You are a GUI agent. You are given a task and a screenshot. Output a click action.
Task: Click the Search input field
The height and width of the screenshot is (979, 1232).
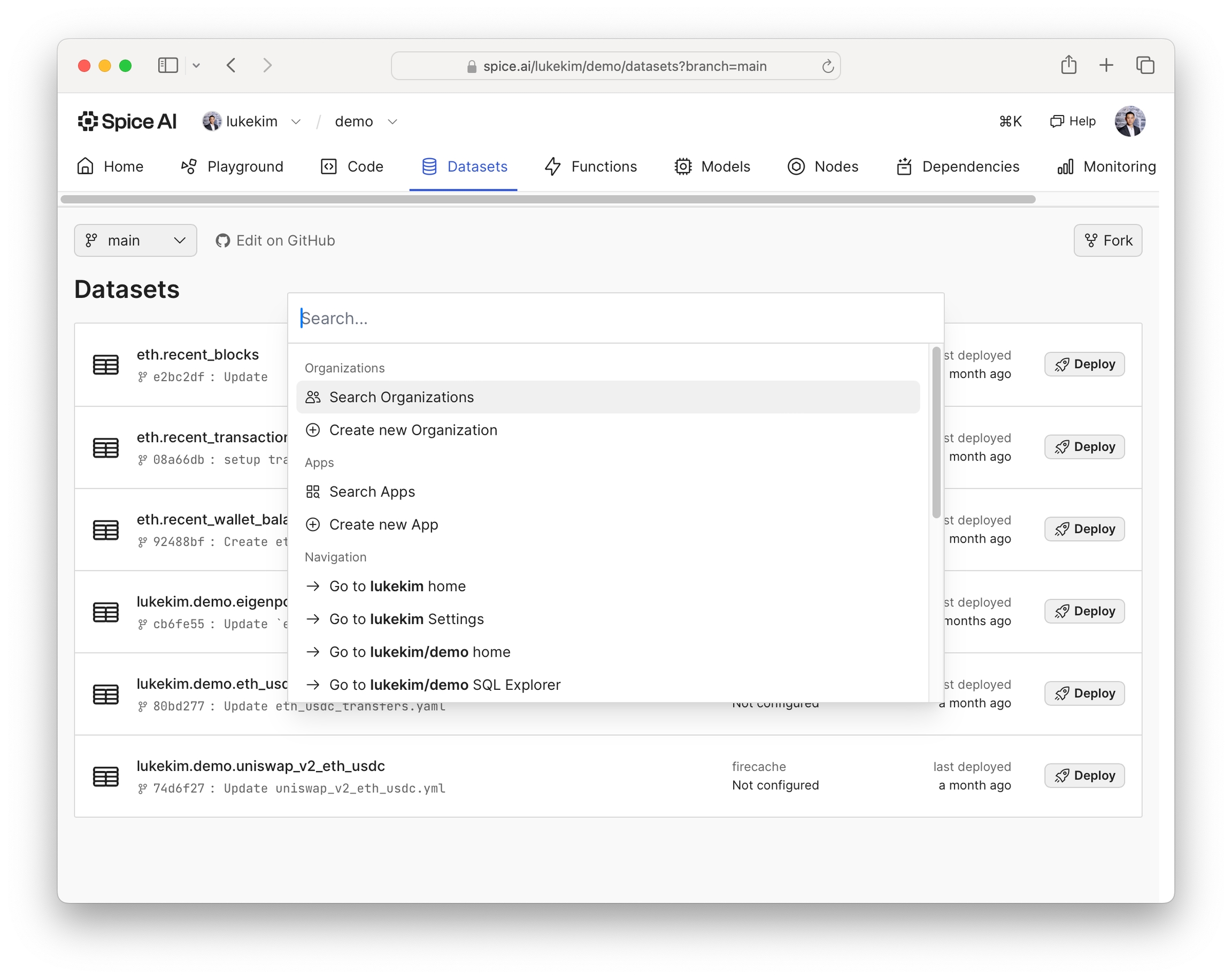point(614,318)
